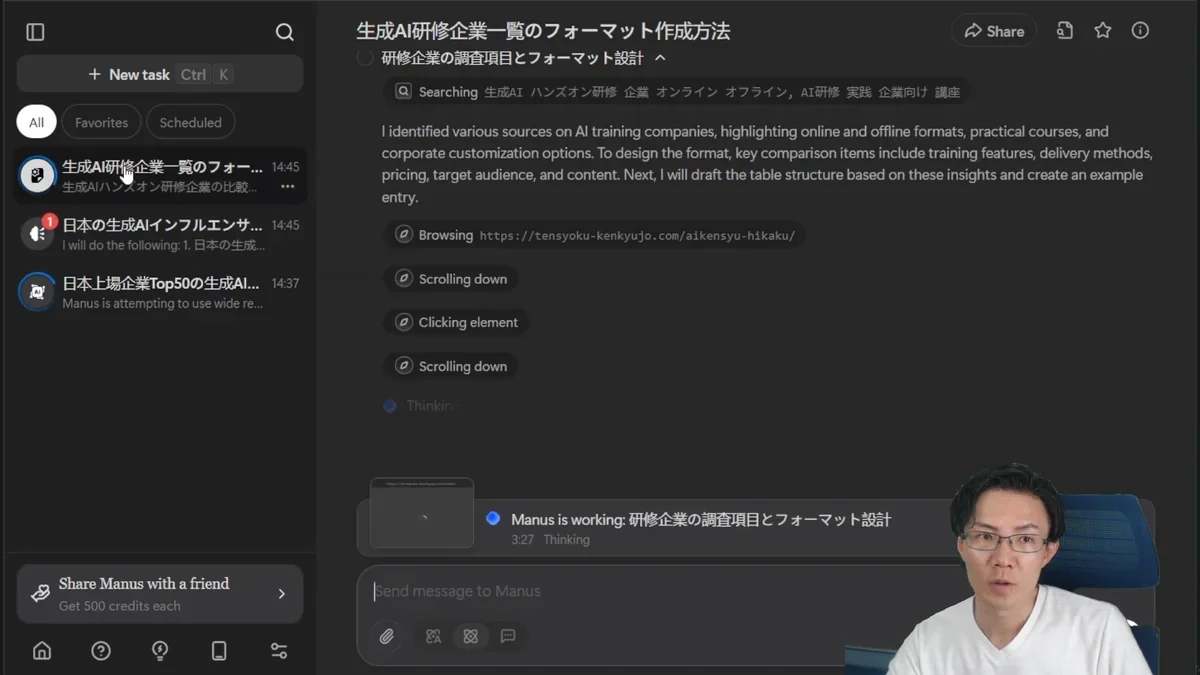The height and width of the screenshot is (675, 1200).
Task: Switch to the Favorites tab
Action: [x=101, y=122]
